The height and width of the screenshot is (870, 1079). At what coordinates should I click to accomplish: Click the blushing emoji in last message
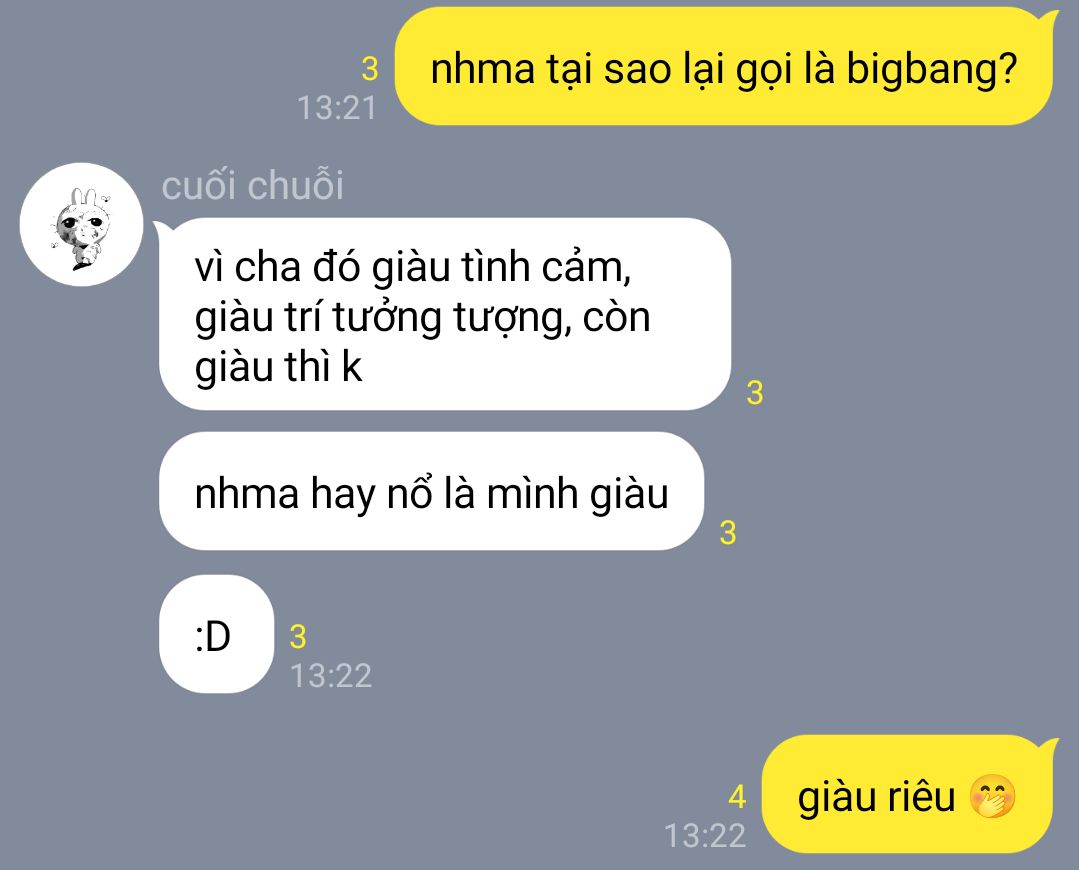pos(992,796)
